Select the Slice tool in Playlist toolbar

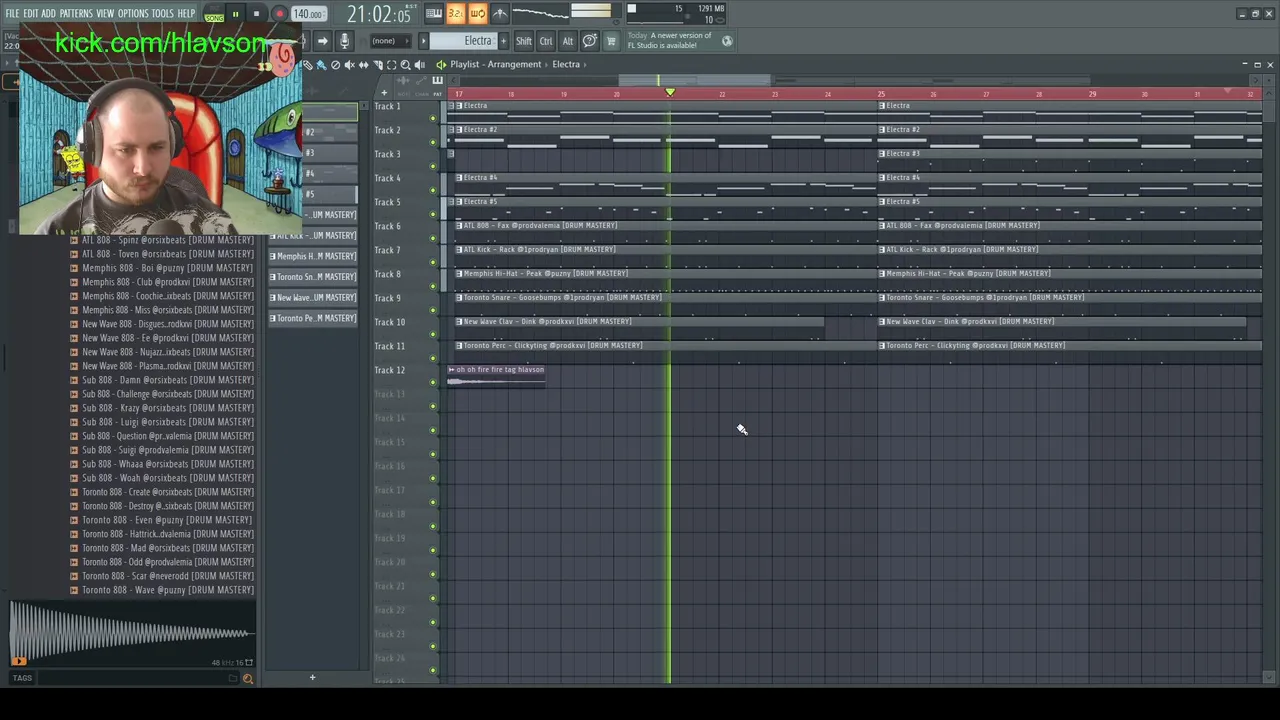pyautogui.click(x=378, y=65)
